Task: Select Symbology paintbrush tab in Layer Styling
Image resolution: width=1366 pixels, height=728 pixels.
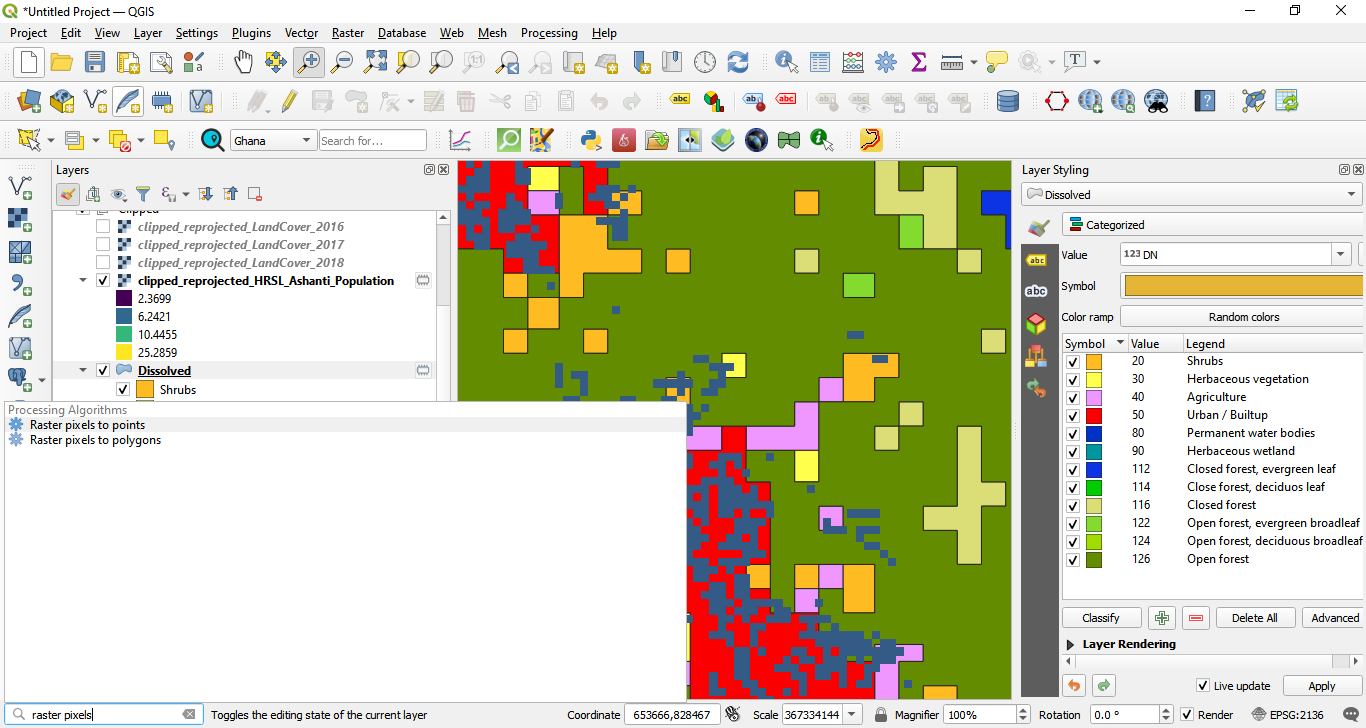Action: [x=1037, y=227]
